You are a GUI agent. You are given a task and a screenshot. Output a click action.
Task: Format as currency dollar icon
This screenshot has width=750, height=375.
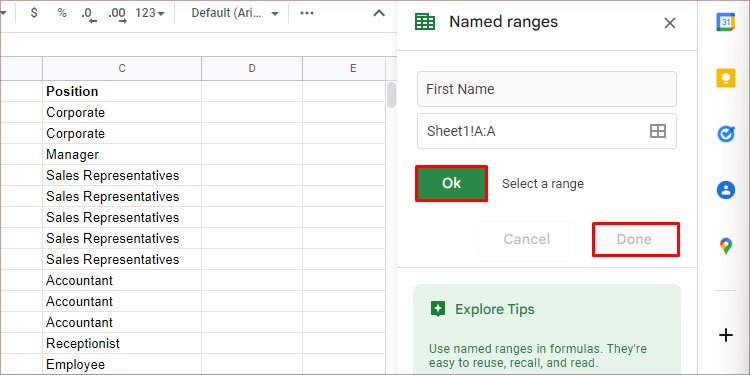pyautogui.click(x=33, y=13)
